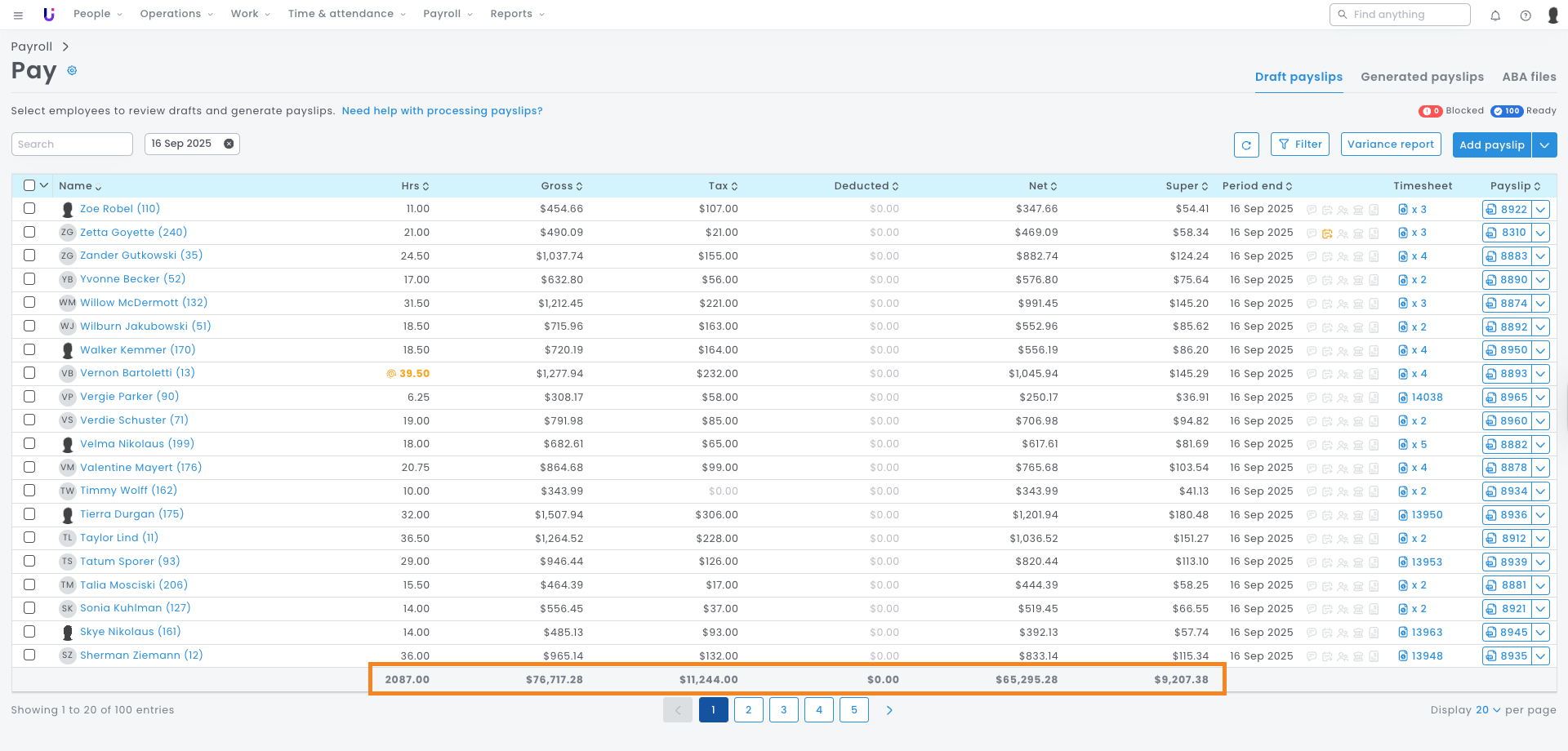Clear the 16 Sep 2025 date filter
Screen dimensions: 1568x751
pos(229,144)
